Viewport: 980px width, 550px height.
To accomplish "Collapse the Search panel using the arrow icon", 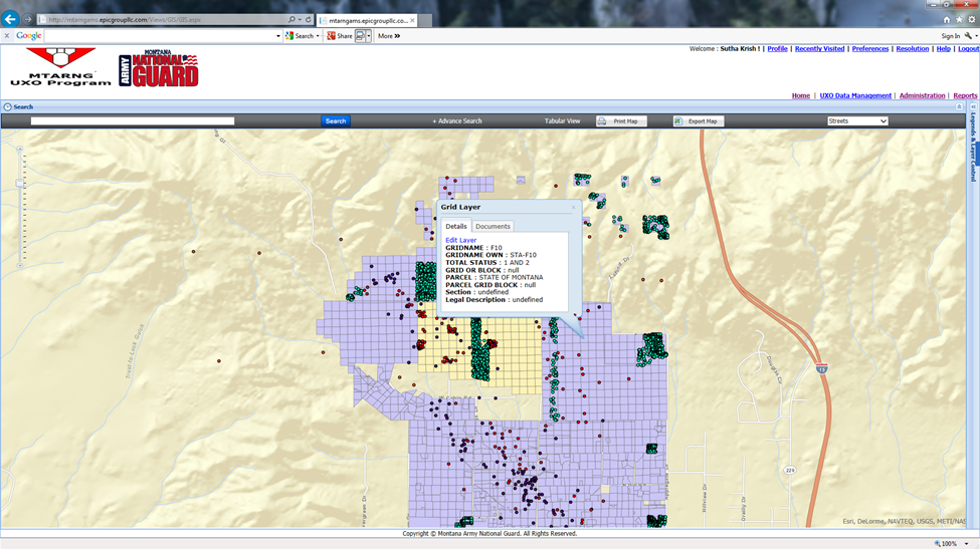I will pos(7,107).
